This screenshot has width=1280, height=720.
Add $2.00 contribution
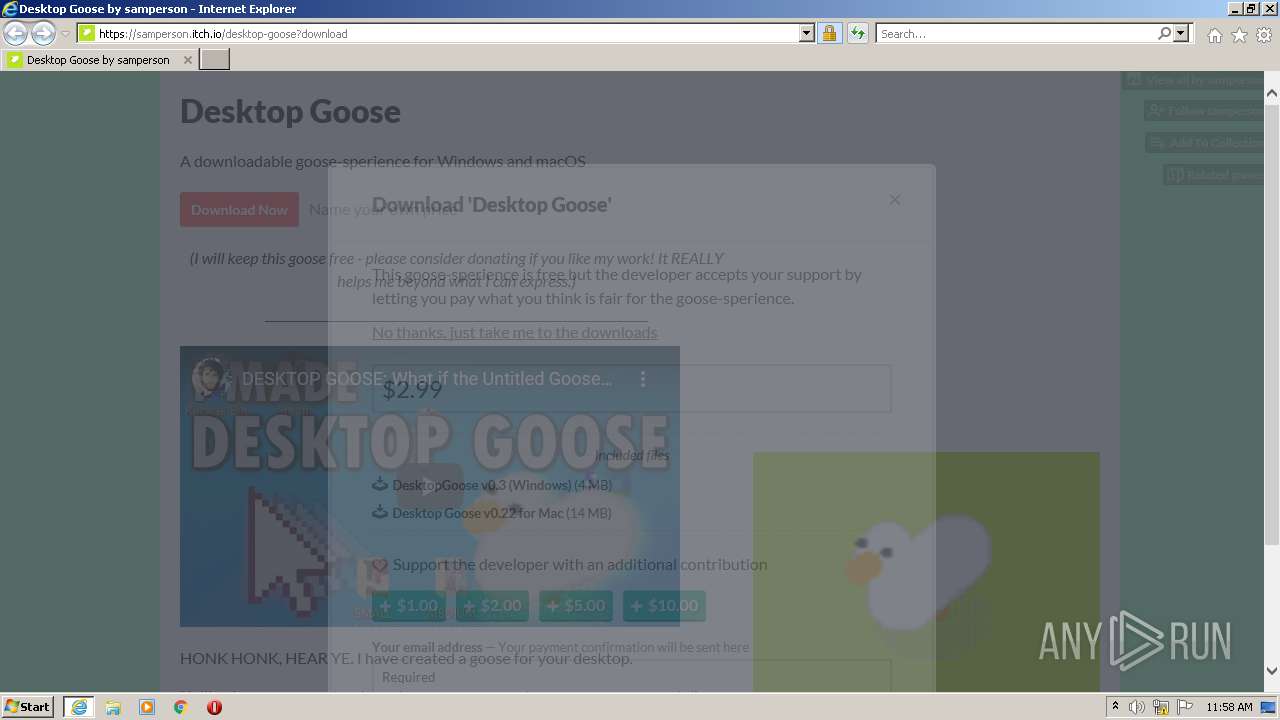492,606
